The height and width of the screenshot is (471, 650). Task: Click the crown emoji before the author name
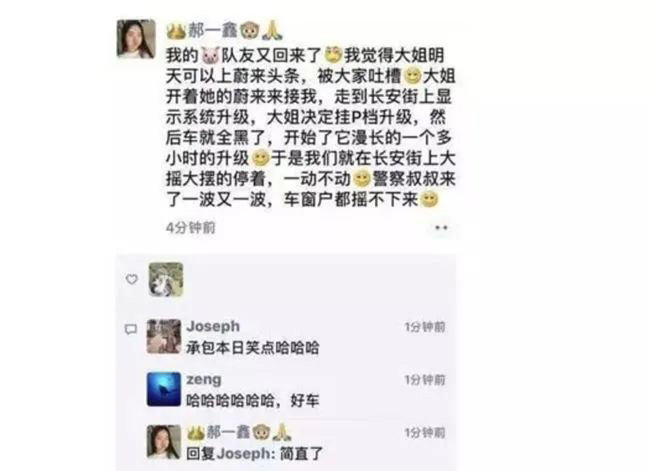pyautogui.click(x=176, y=31)
